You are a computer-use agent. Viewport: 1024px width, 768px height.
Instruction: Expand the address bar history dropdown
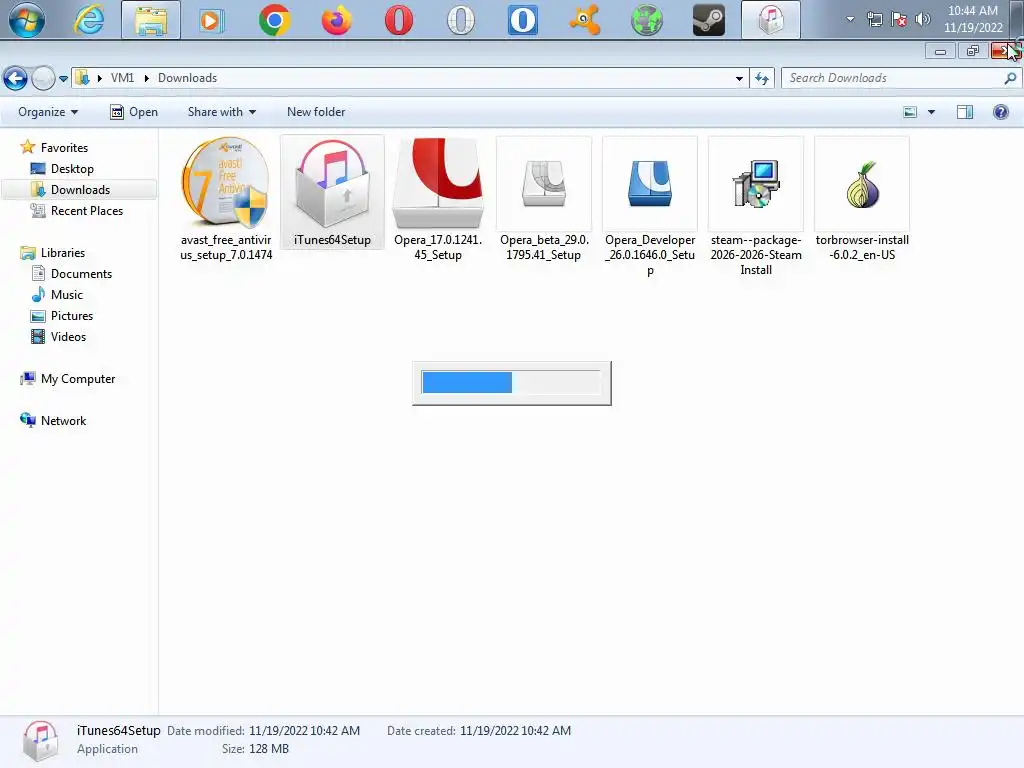[739, 78]
